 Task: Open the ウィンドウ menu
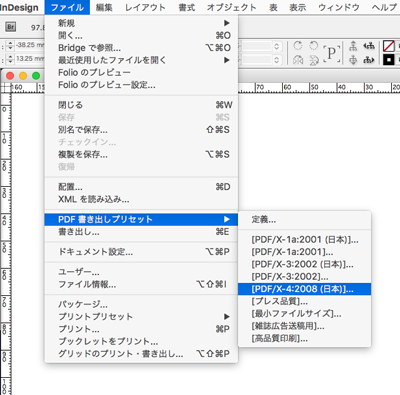coord(339,7)
